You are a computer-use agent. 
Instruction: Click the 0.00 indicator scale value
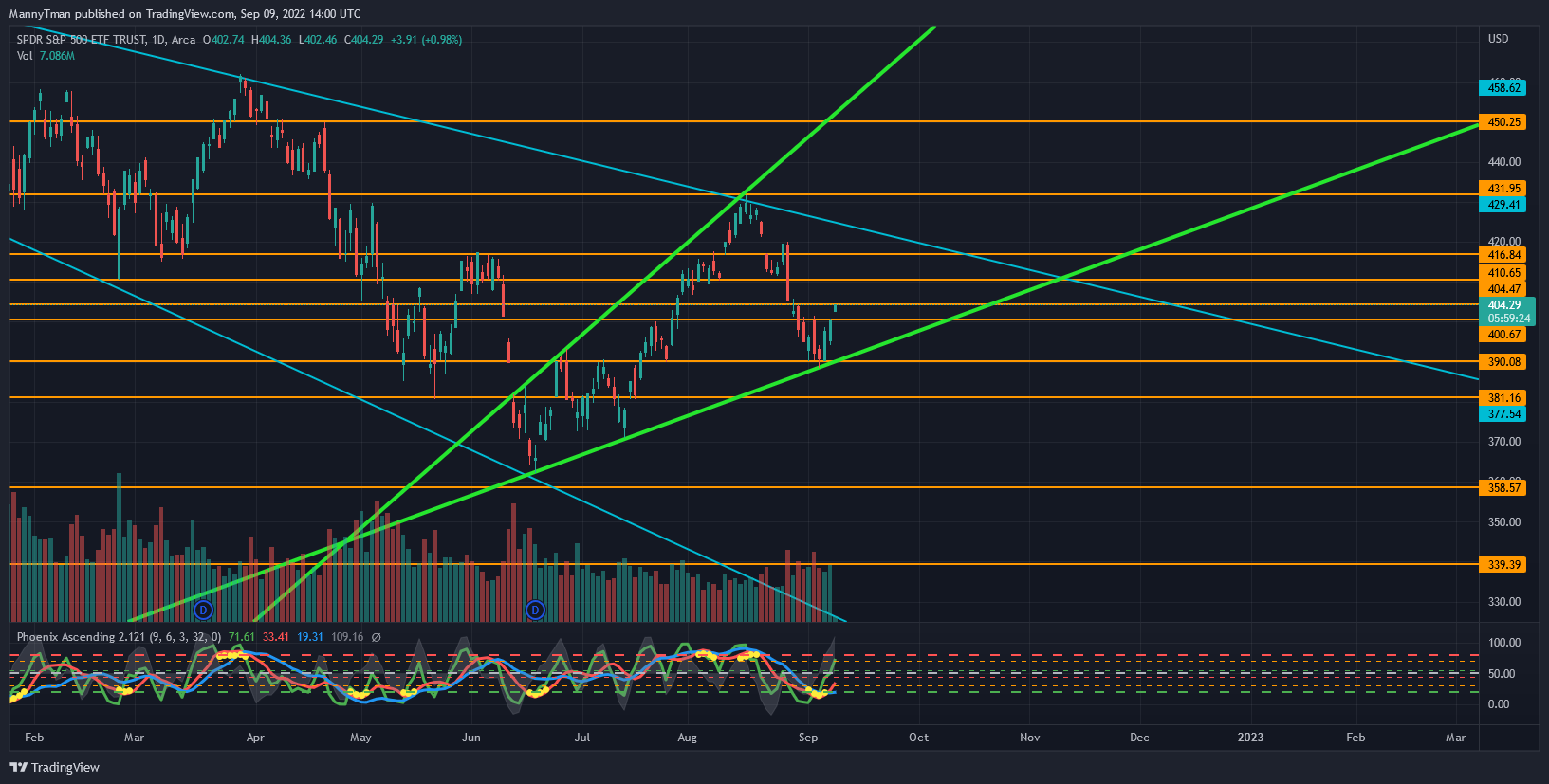(1499, 704)
